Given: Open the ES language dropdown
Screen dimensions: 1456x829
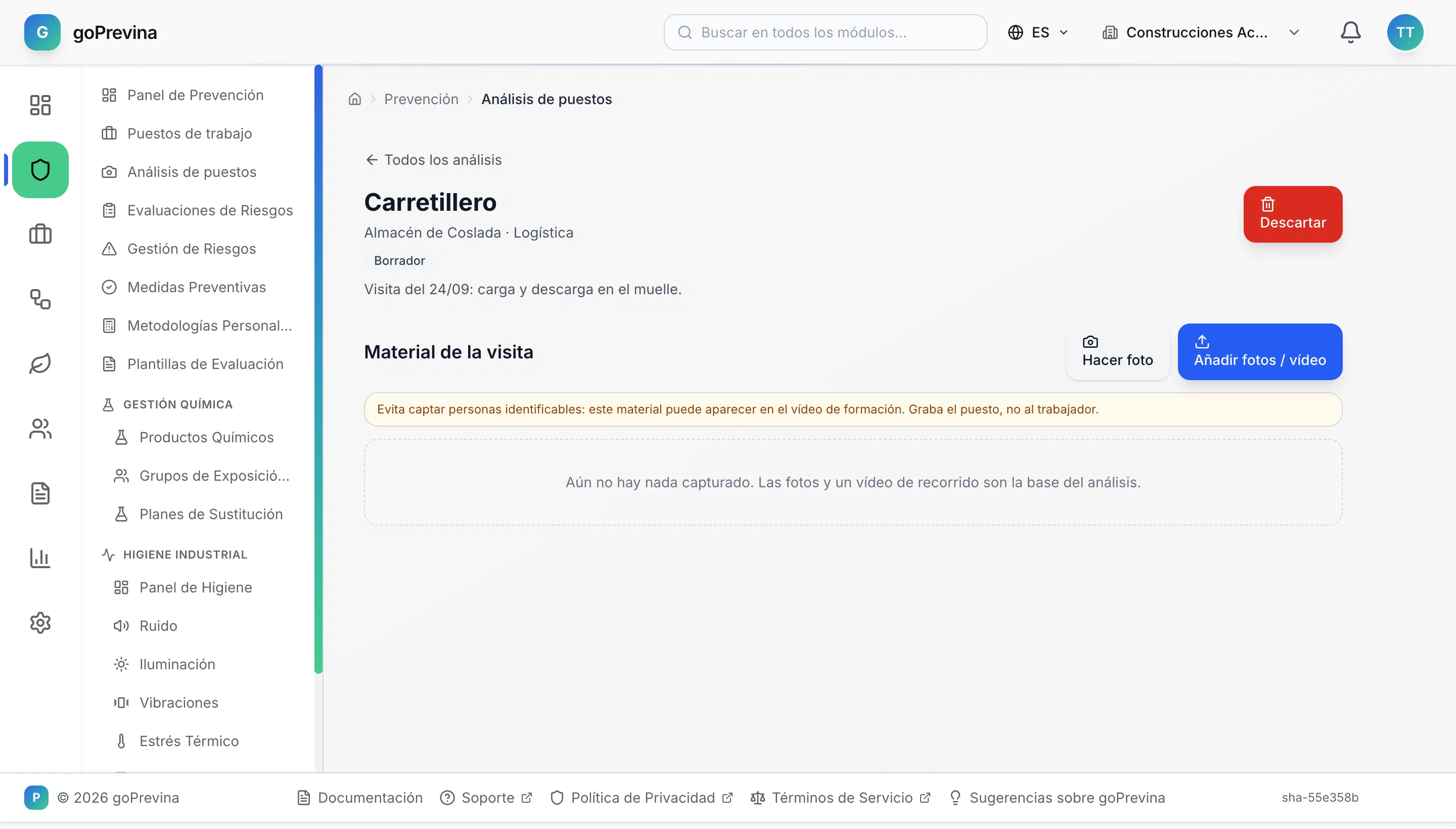Looking at the screenshot, I should point(1038,32).
